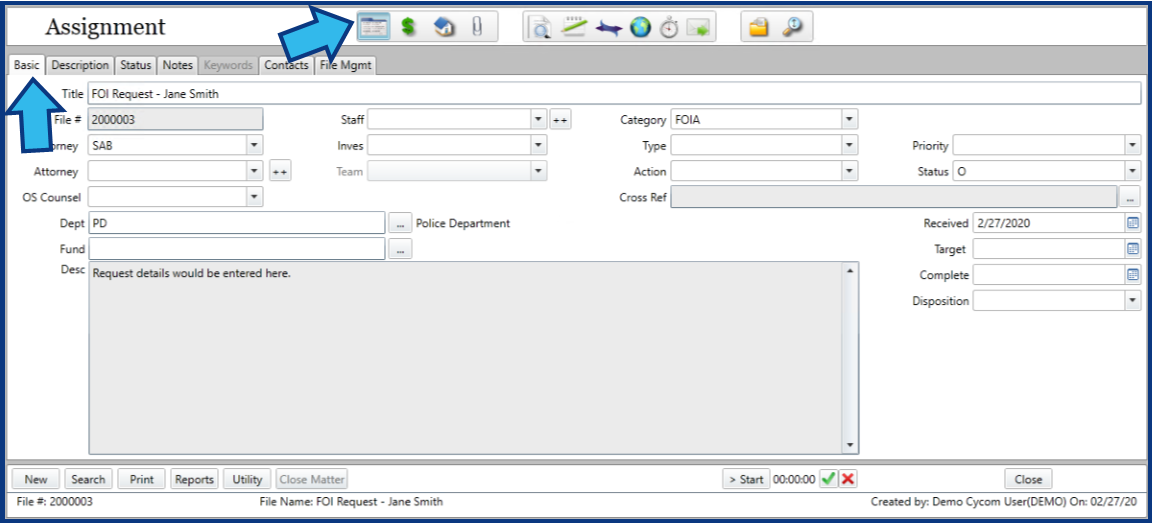Viewport: 1153px width, 524px height.
Task: Click the blue house icon
Action: (x=444, y=27)
